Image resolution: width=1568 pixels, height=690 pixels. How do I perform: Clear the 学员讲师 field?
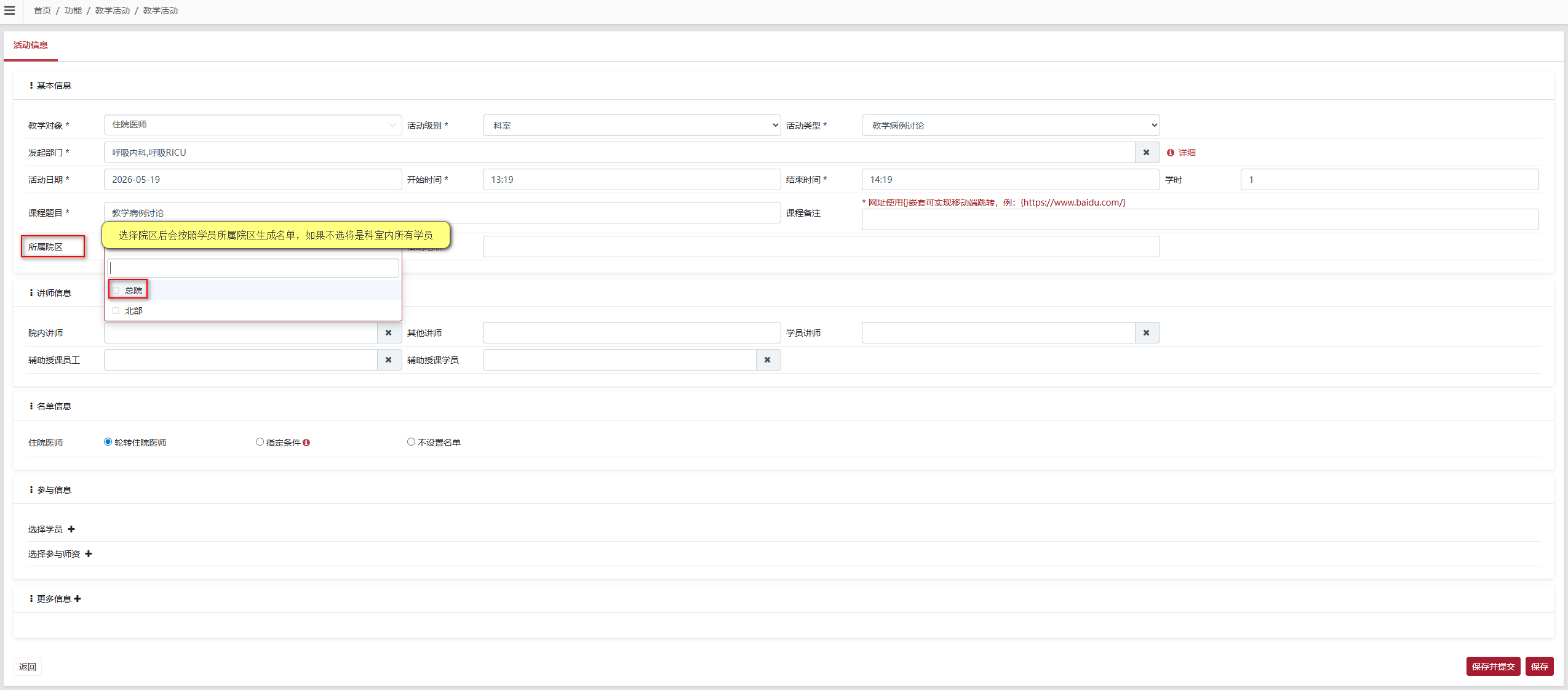pos(1147,333)
